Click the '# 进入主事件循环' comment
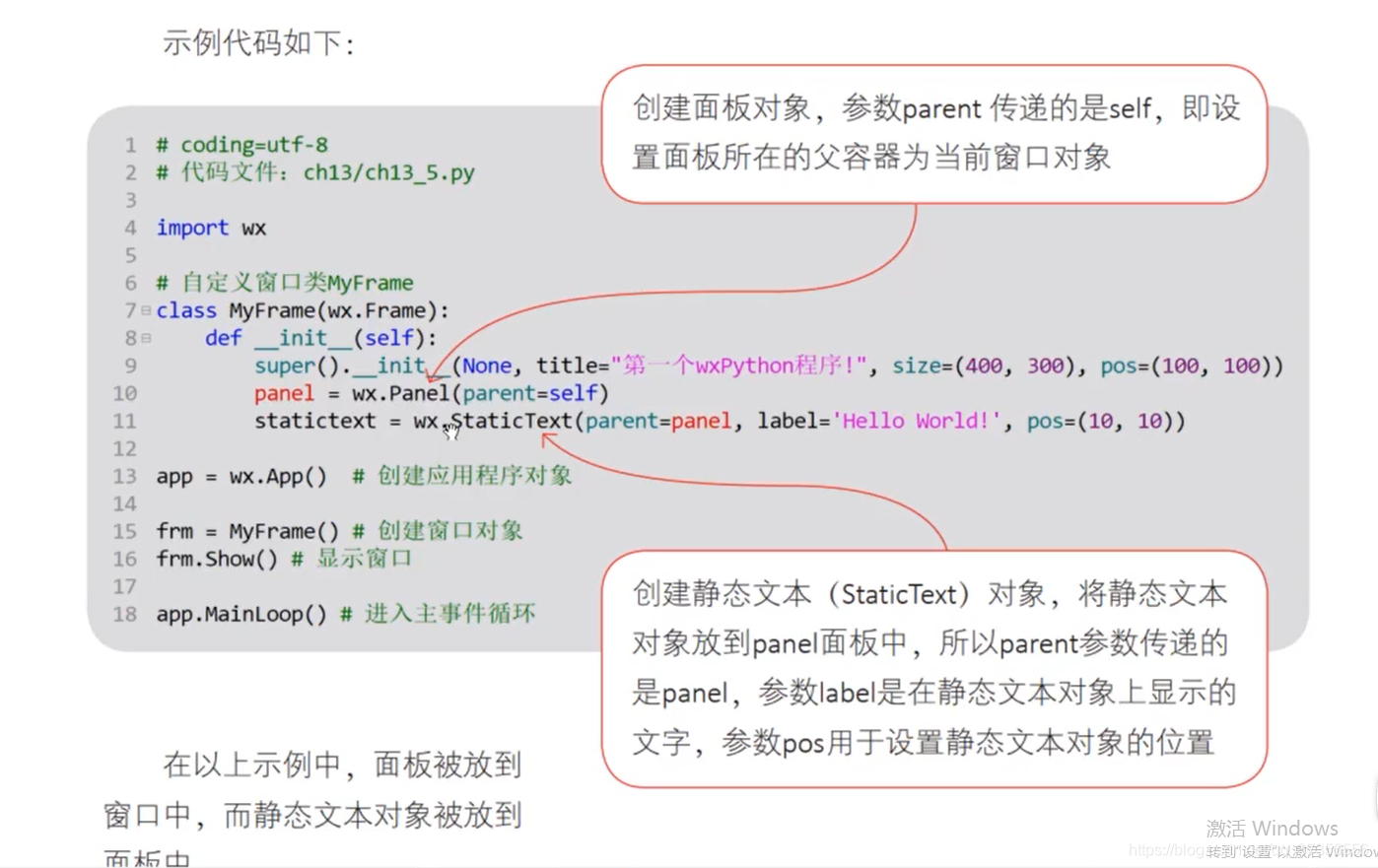The height and width of the screenshot is (868, 1378). click(438, 614)
